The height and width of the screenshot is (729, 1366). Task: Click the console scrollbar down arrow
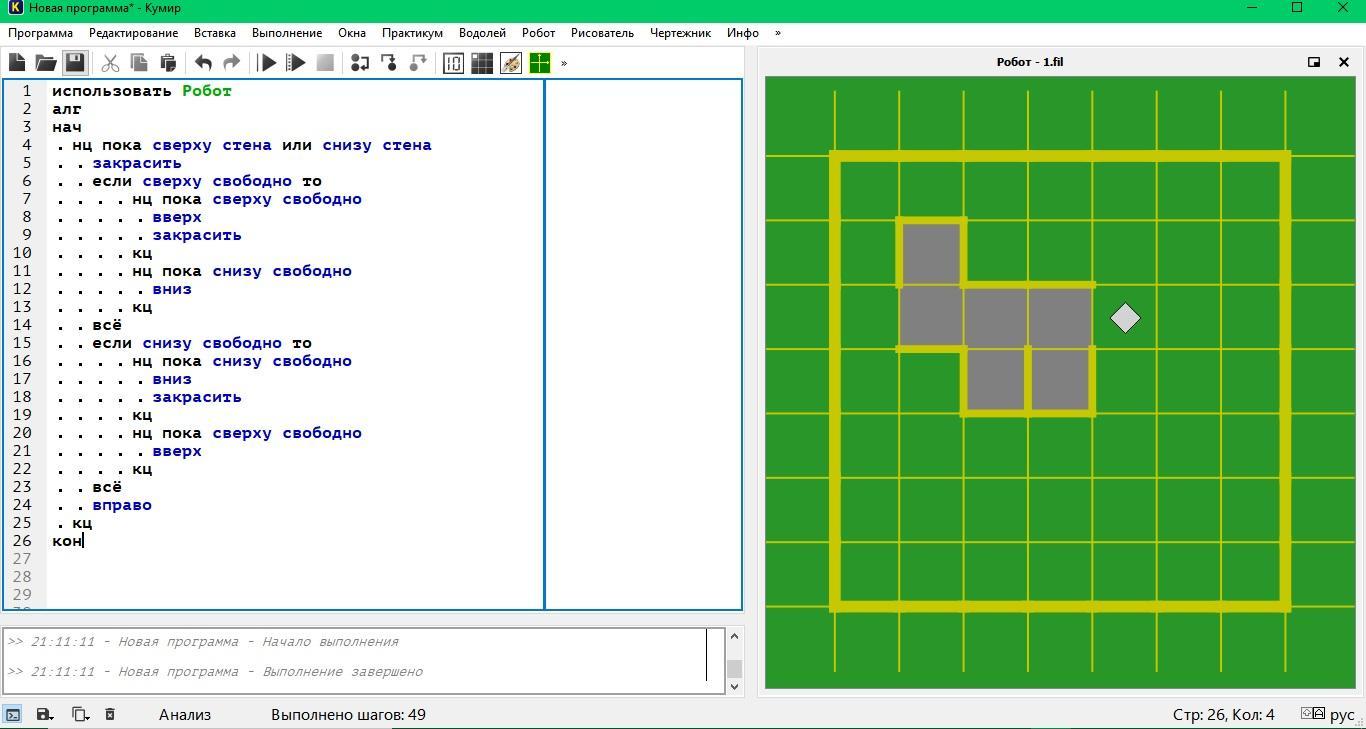coord(735,686)
